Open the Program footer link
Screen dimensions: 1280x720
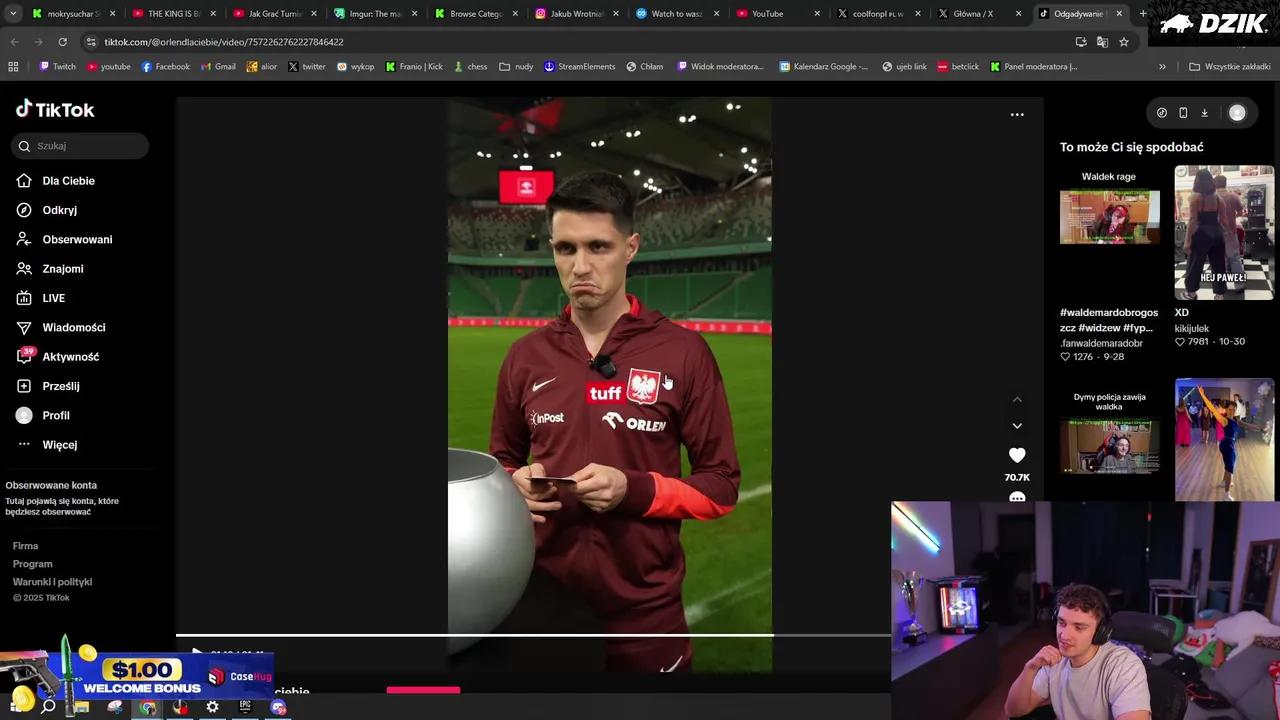point(32,564)
